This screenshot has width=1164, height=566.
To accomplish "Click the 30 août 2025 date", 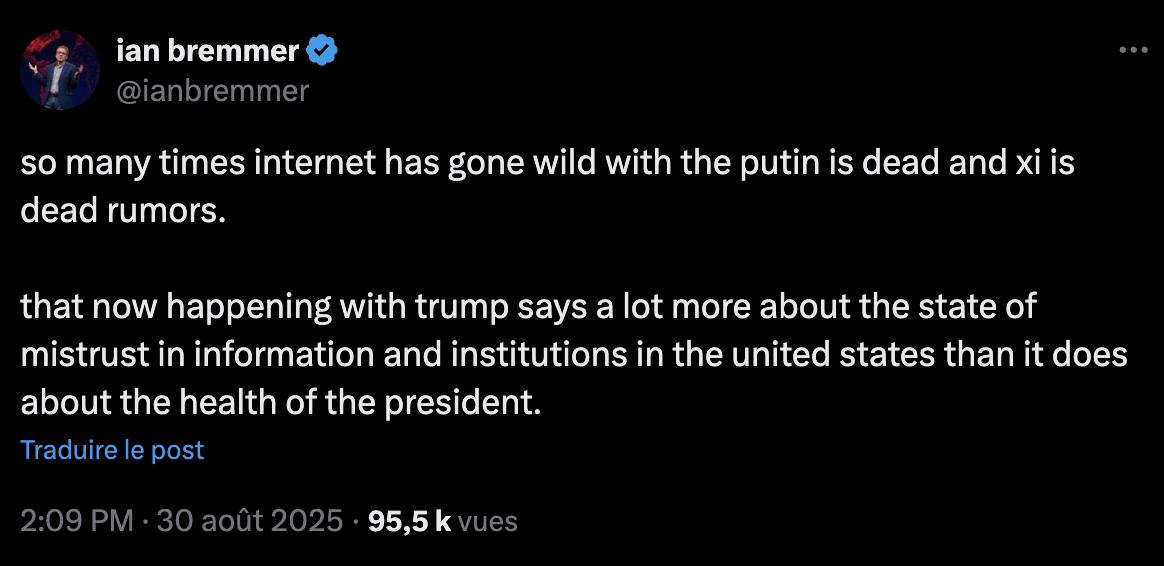I will [250, 521].
